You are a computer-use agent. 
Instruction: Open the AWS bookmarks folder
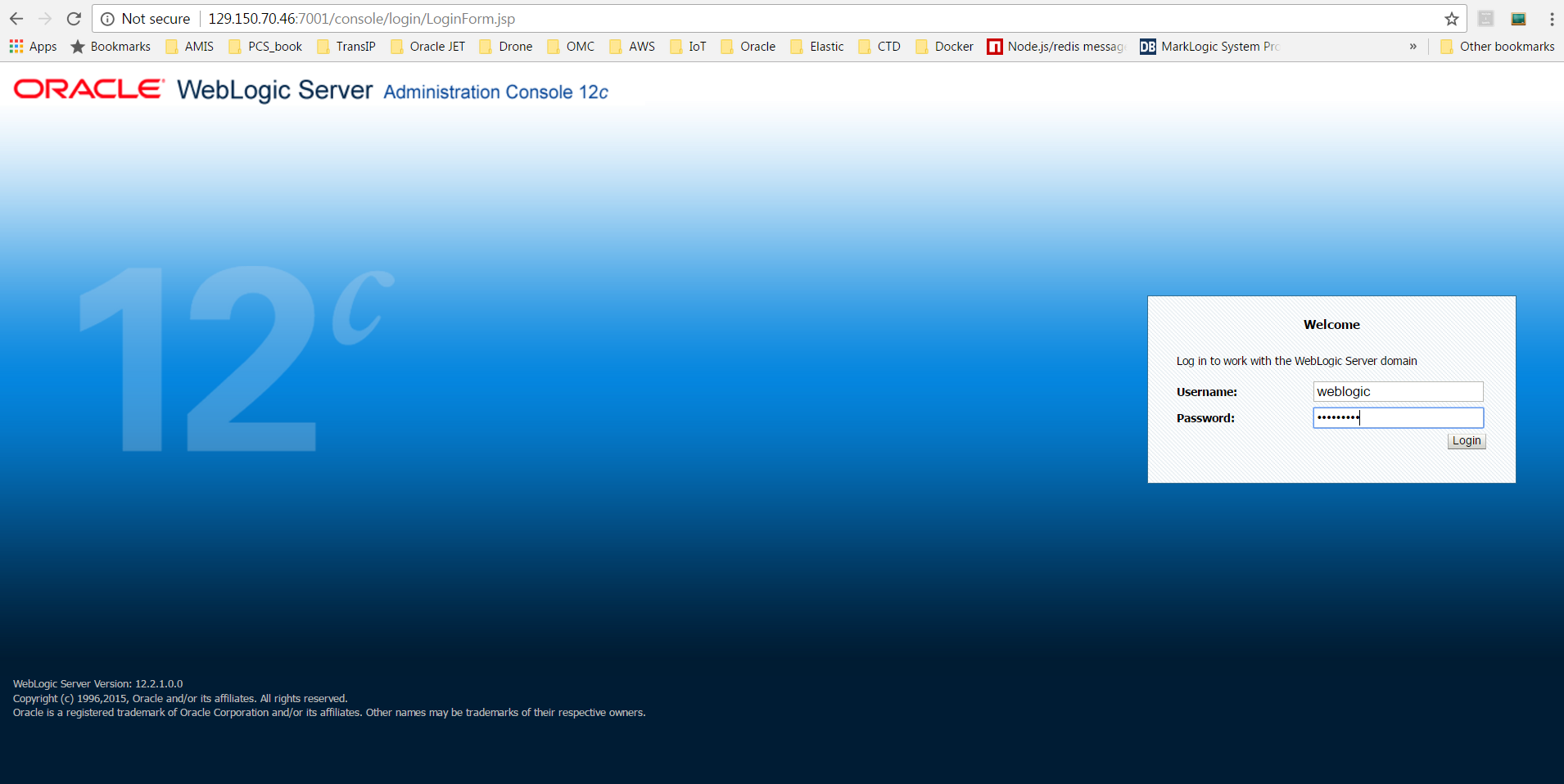632,47
